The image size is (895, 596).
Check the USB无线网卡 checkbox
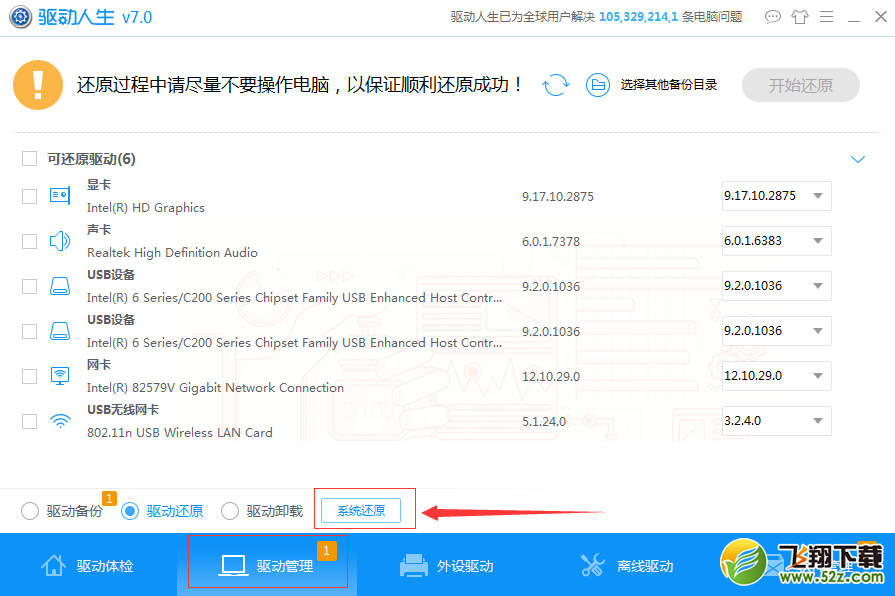(29, 421)
